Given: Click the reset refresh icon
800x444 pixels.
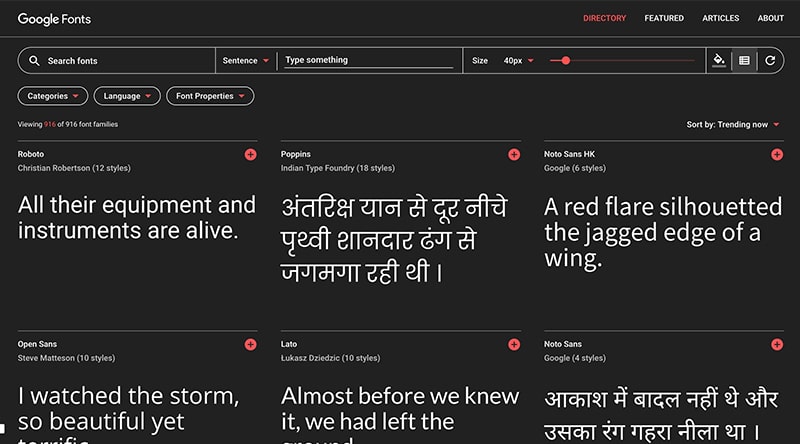Looking at the screenshot, I should (x=770, y=61).
